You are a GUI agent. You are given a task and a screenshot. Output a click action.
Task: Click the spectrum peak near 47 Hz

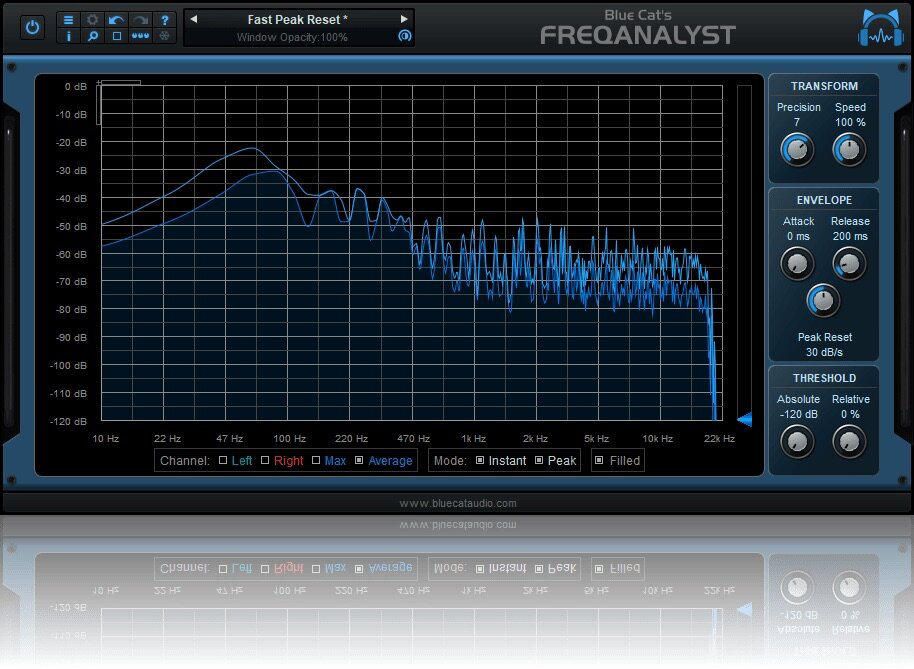pyautogui.click(x=252, y=149)
